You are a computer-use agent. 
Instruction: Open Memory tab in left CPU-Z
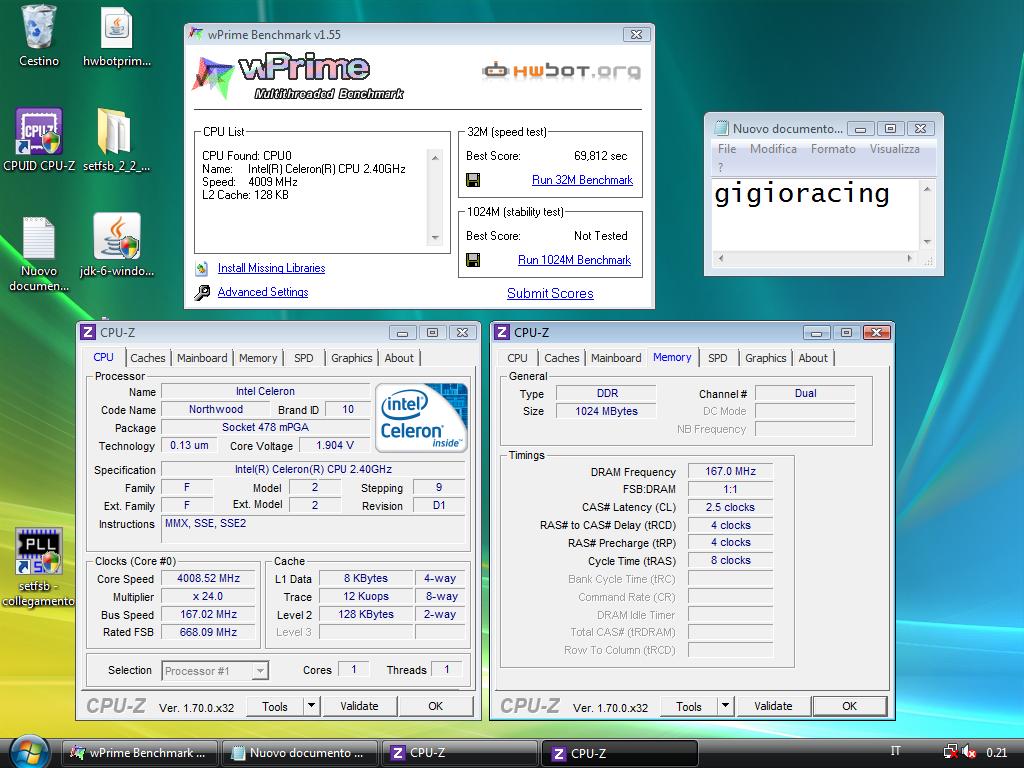point(258,358)
